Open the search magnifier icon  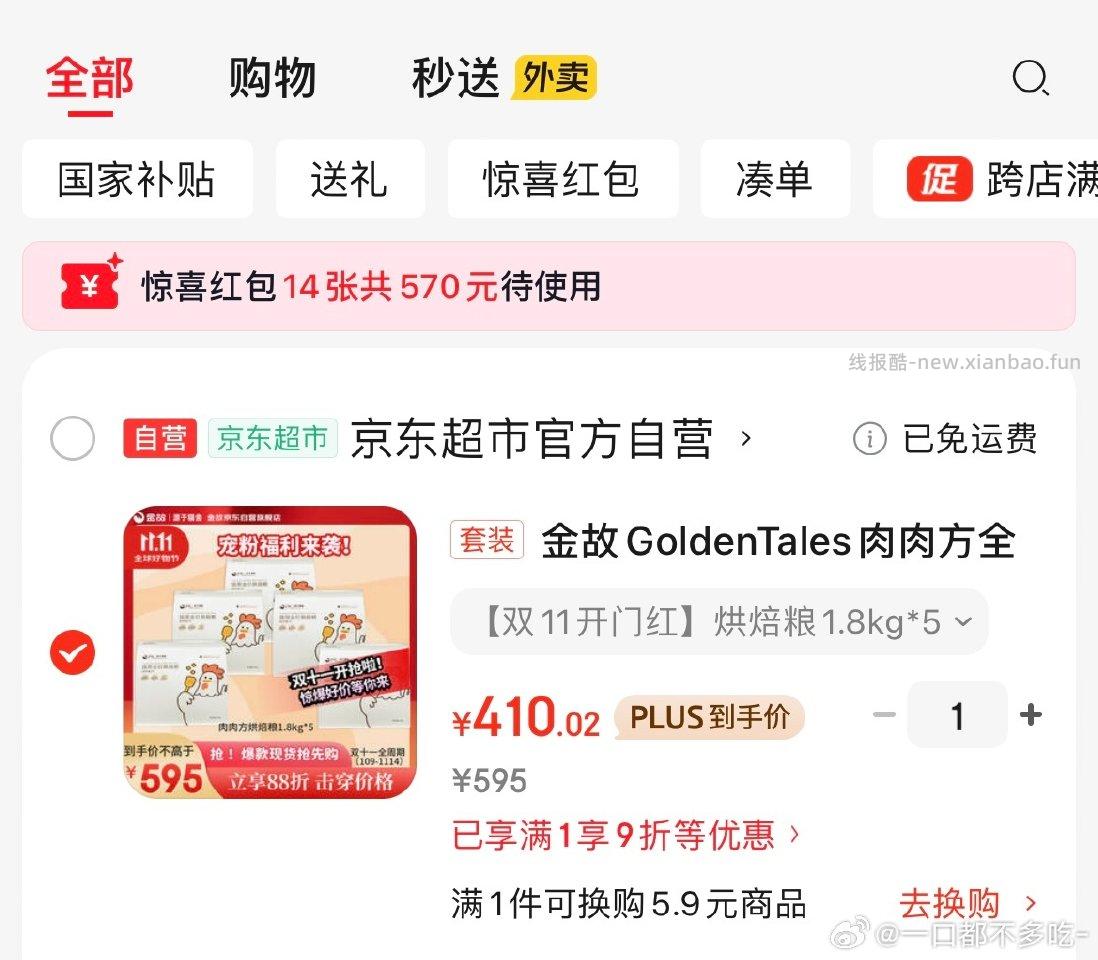pyautogui.click(x=1031, y=78)
